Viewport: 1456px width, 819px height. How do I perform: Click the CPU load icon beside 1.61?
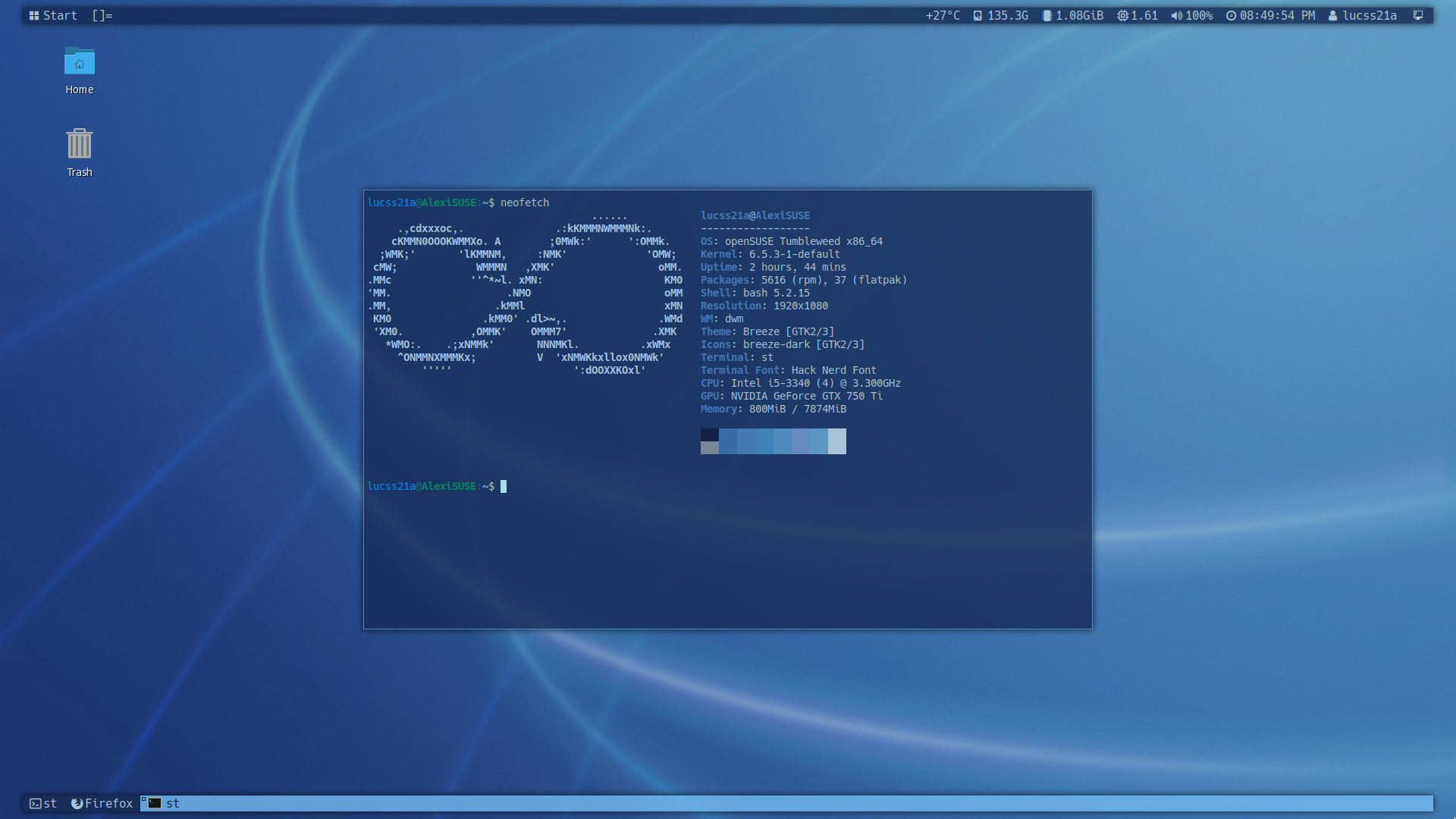[x=1122, y=16]
